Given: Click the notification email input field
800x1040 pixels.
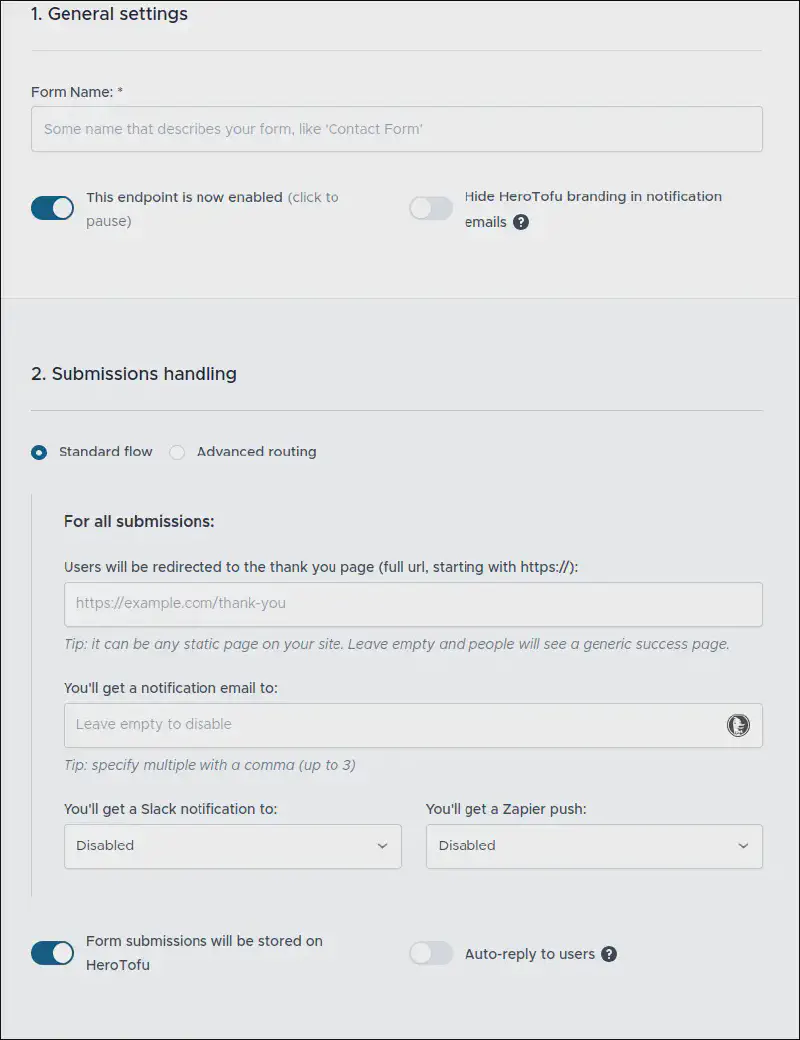Looking at the screenshot, I should coord(400,725).
